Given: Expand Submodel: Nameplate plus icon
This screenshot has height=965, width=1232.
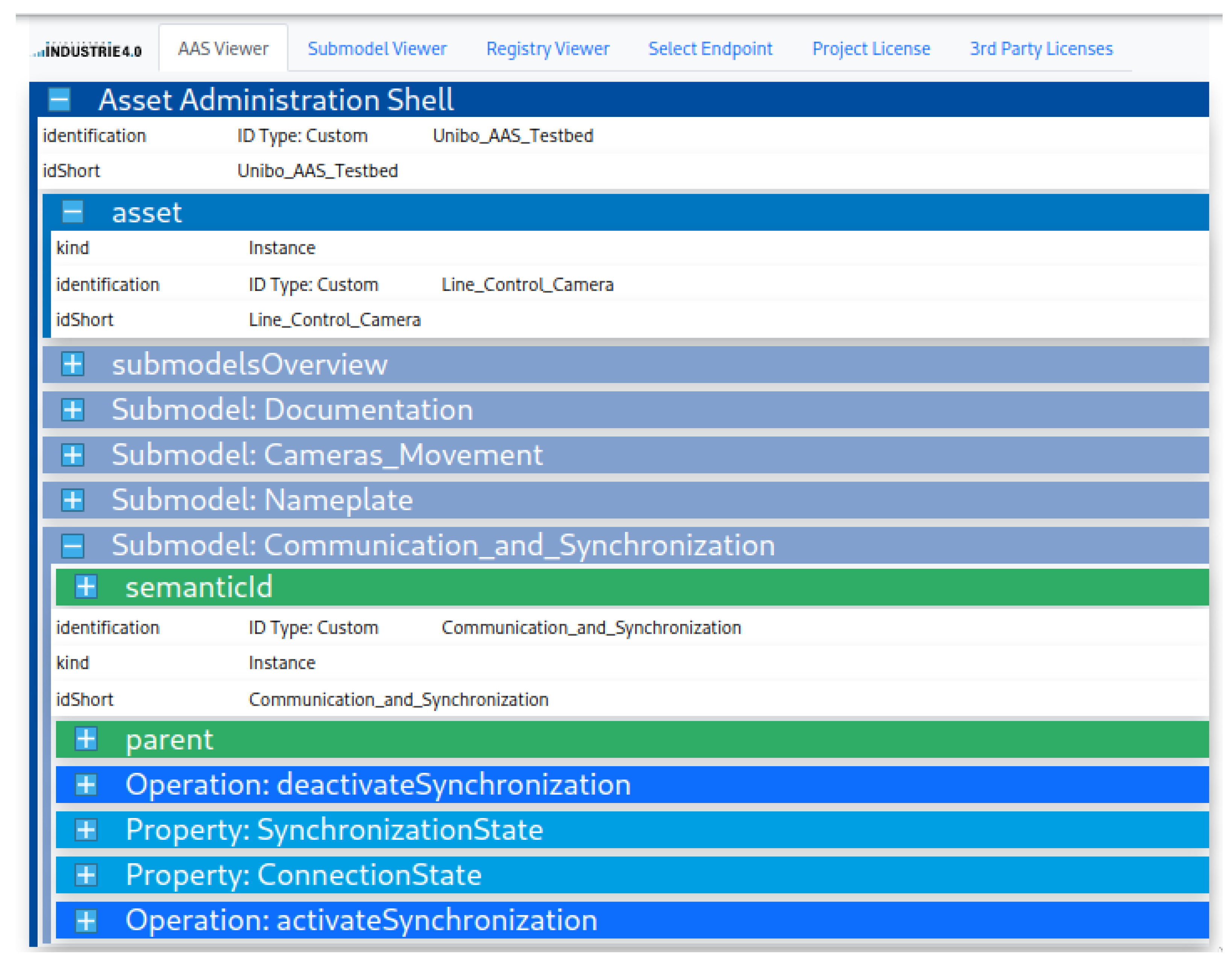Looking at the screenshot, I should point(73,500).
